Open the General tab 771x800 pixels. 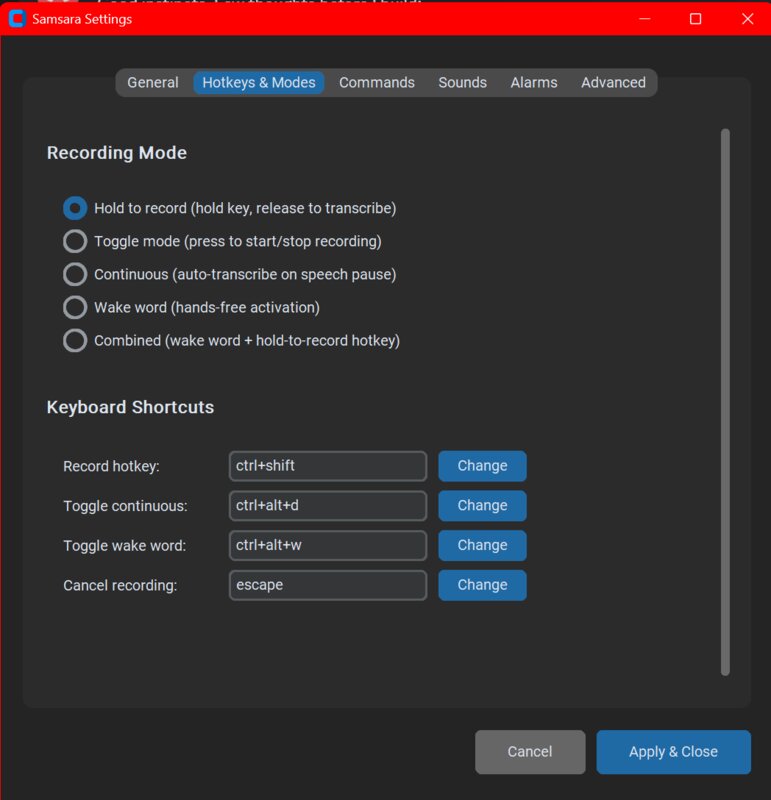[x=153, y=83]
